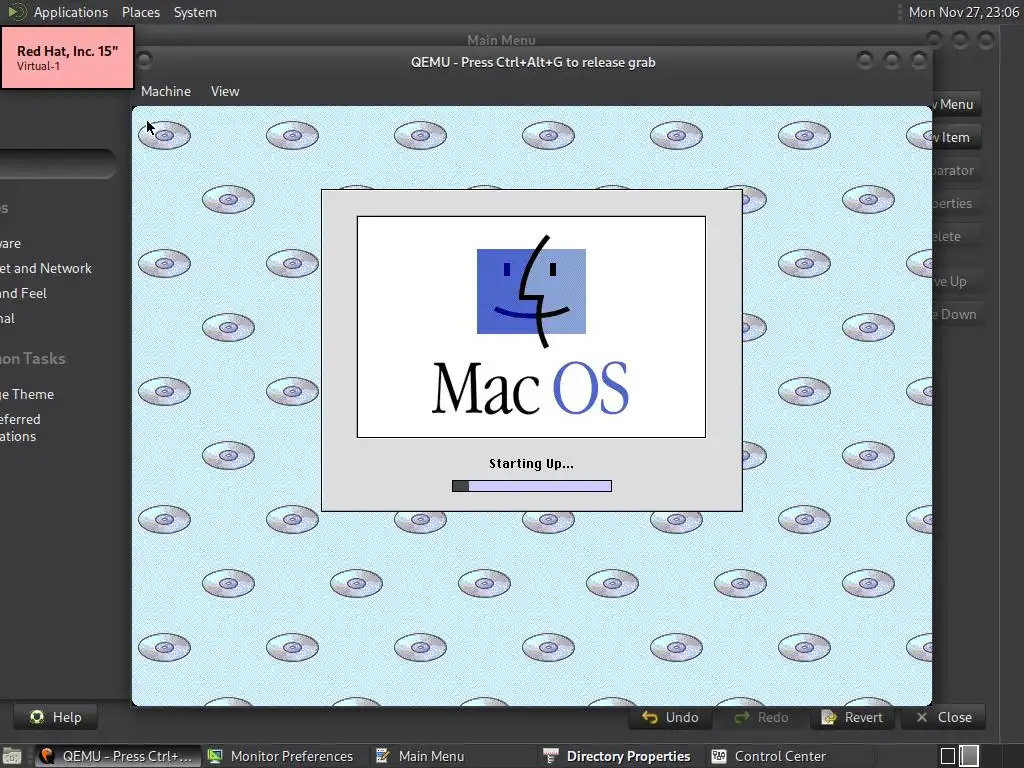Viewport: 1024px width, 768px height.
Task: Click the QEMU window title bar text
Action: click(x=533, y=62)
